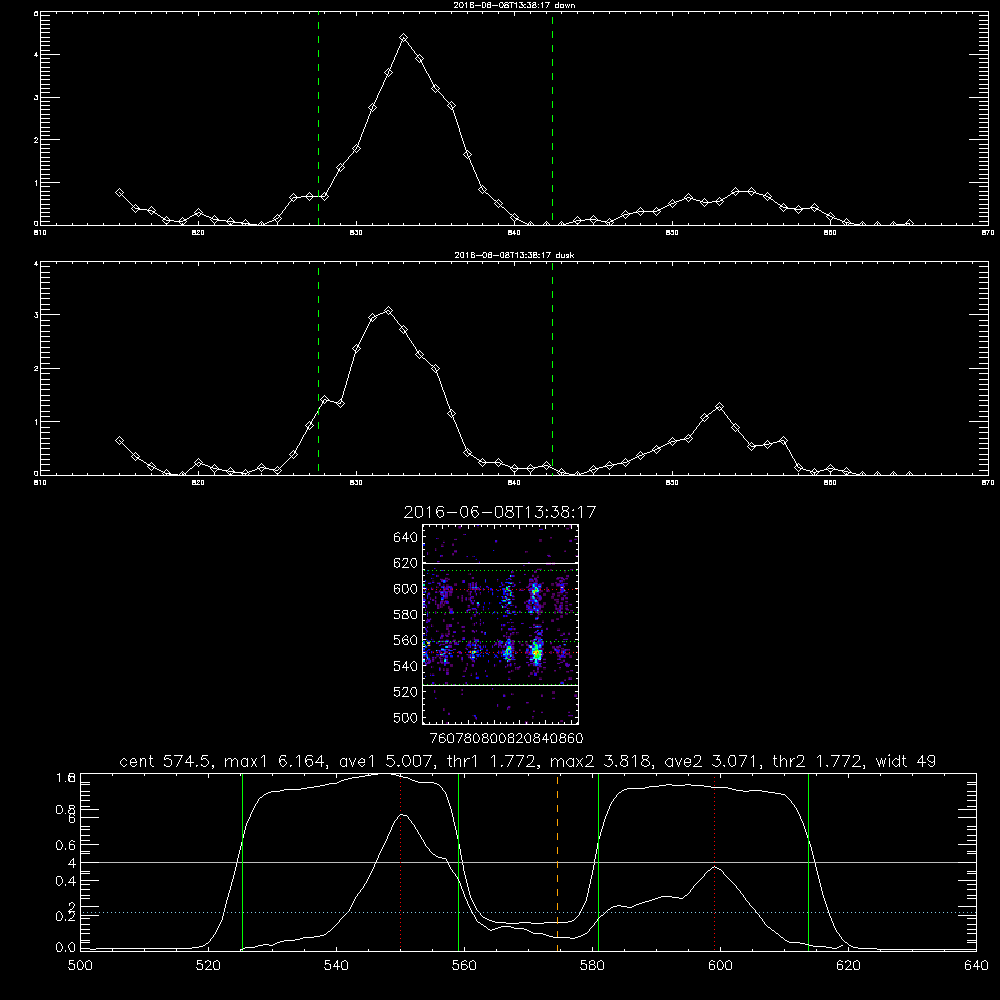This screenshot has width=1000, height=1000.
Task: Click the '600' label on the image y-axis
Action: pyautogui.click(x=406, y=589)
